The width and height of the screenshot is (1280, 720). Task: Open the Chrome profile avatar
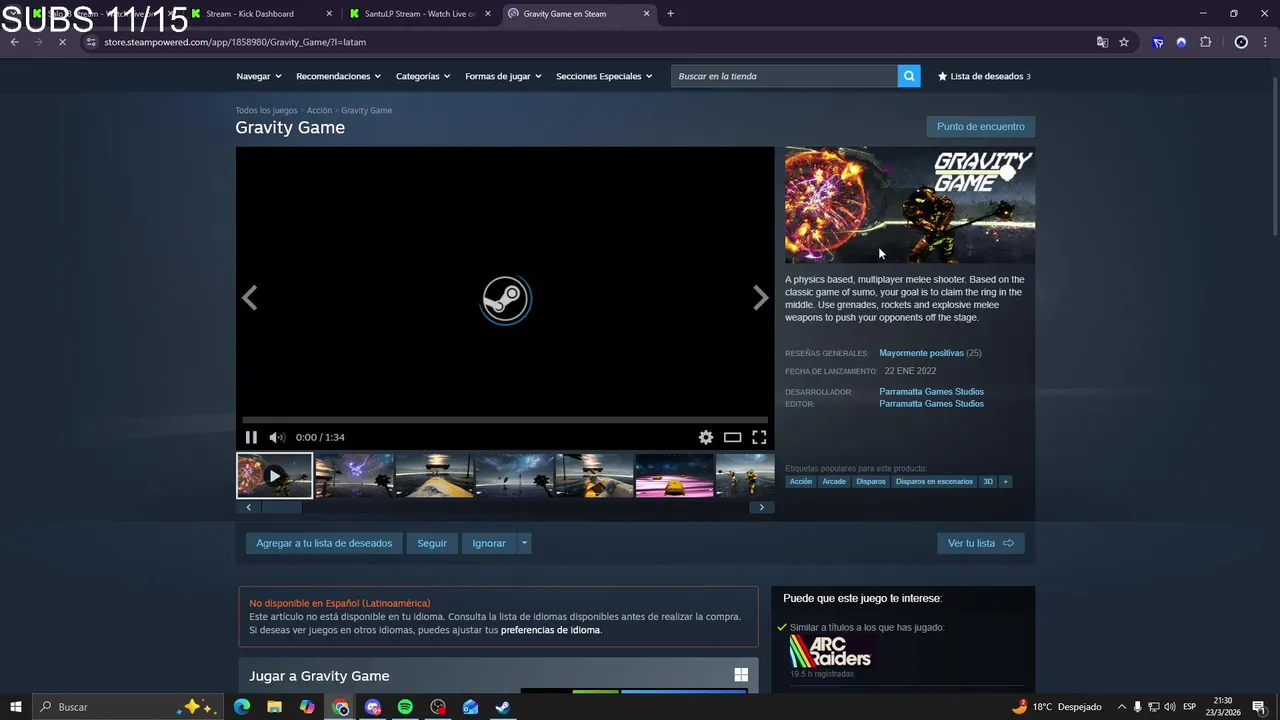[x=1241, y=42]
